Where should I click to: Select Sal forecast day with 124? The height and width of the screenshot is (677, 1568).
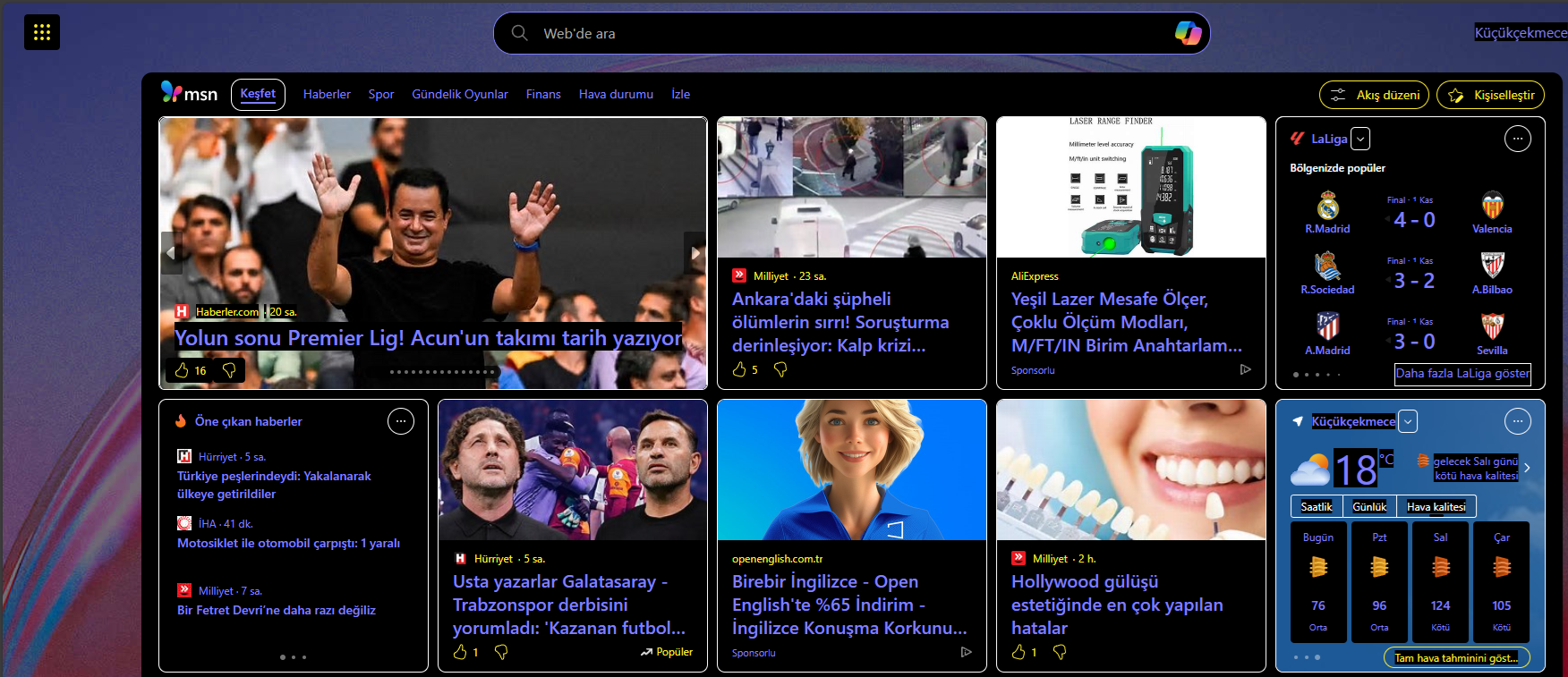tap(1440, 582)
